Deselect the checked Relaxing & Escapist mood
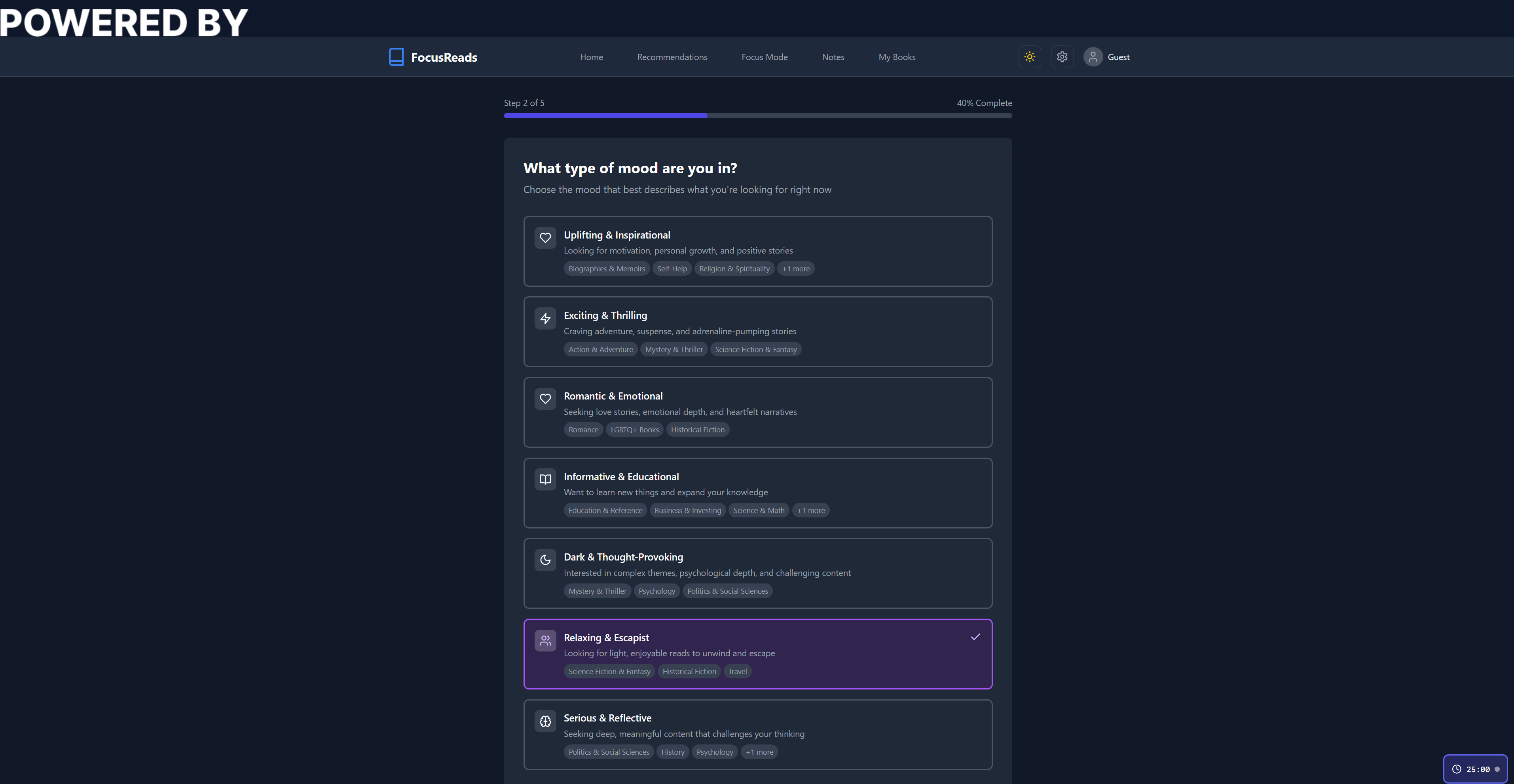This screenshot has height=784, width=1514. pos(757,653)
